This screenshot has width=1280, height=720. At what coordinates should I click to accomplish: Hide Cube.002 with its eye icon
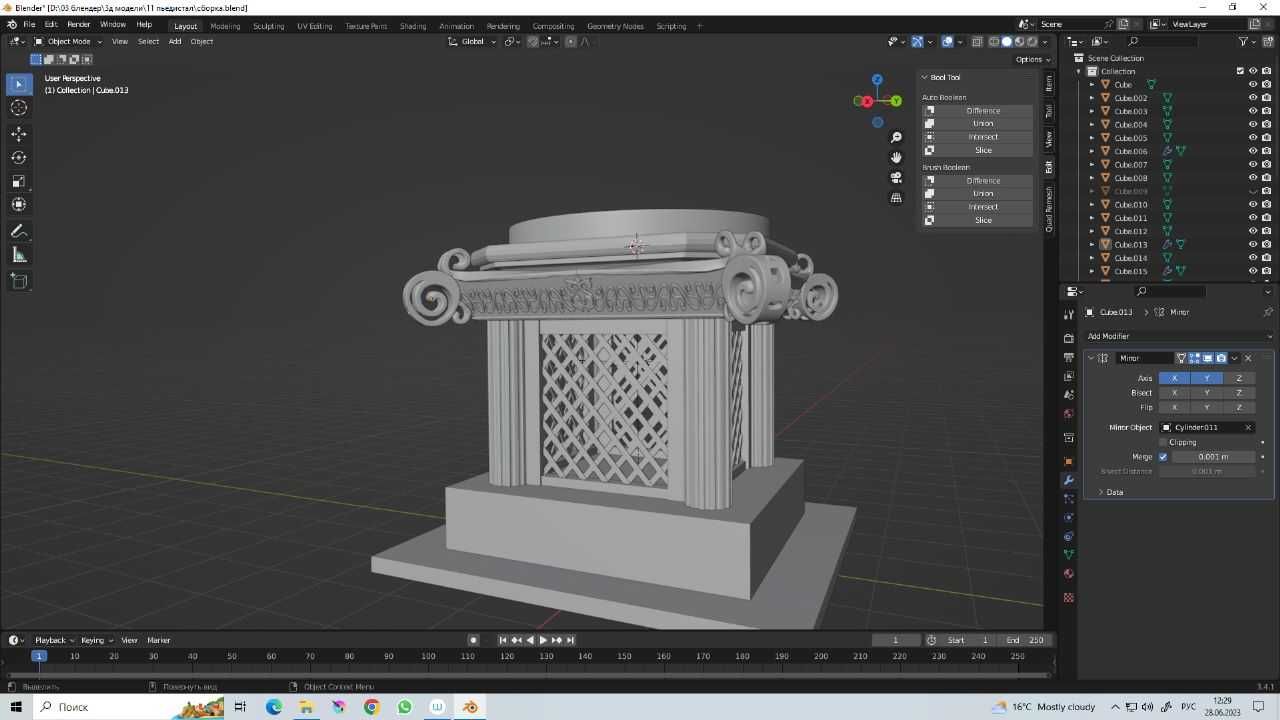tap(1252, 98)
